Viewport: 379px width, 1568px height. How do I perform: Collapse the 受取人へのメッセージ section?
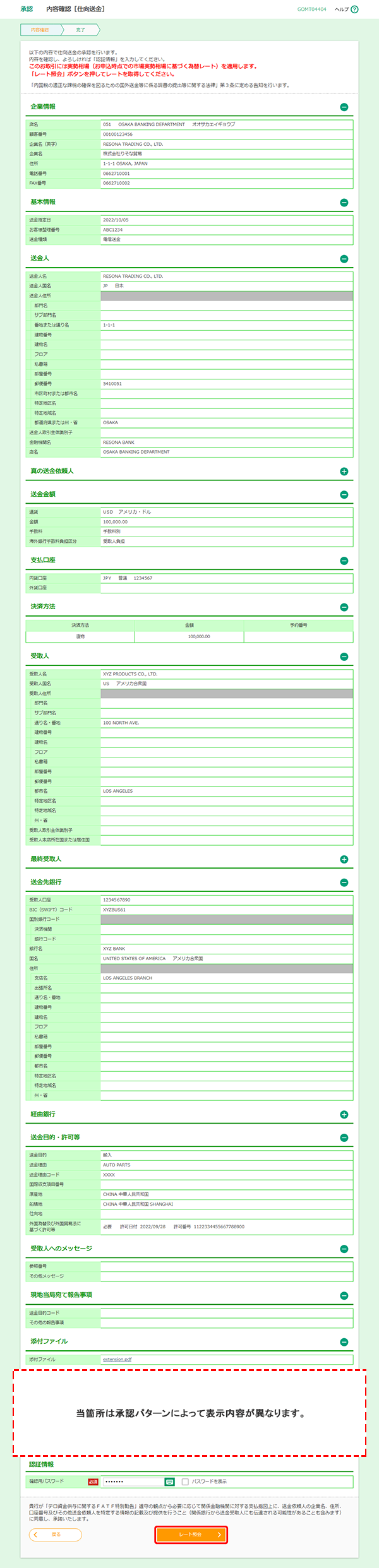[x=344, y=1249]
